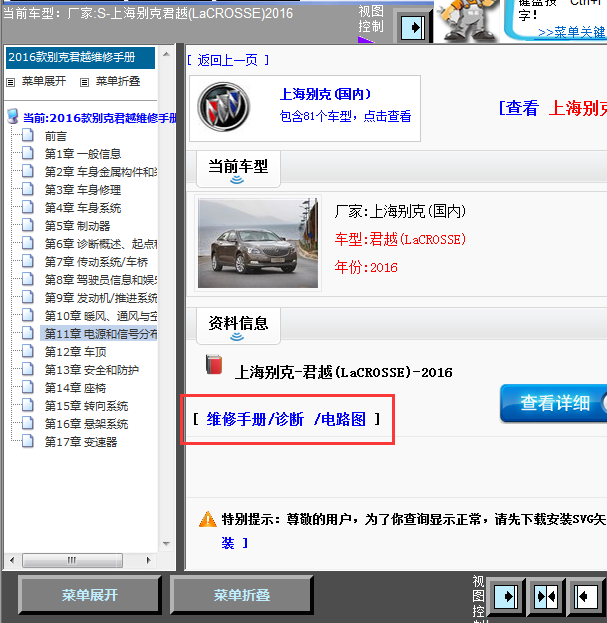Select 第11章 电源和信号分布 tree item

click(101, 334)
